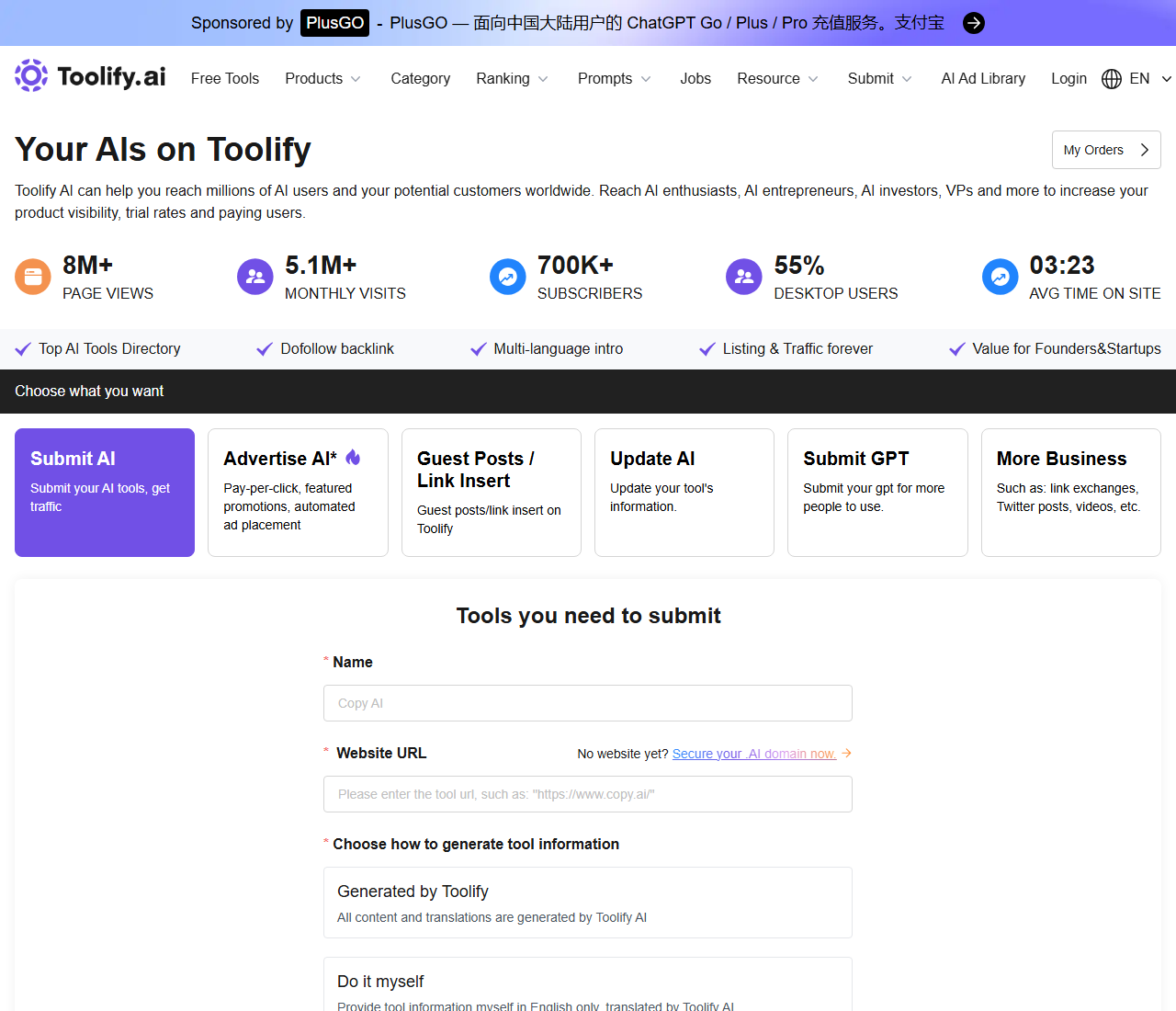Click the Name input field

click(588, 703)
